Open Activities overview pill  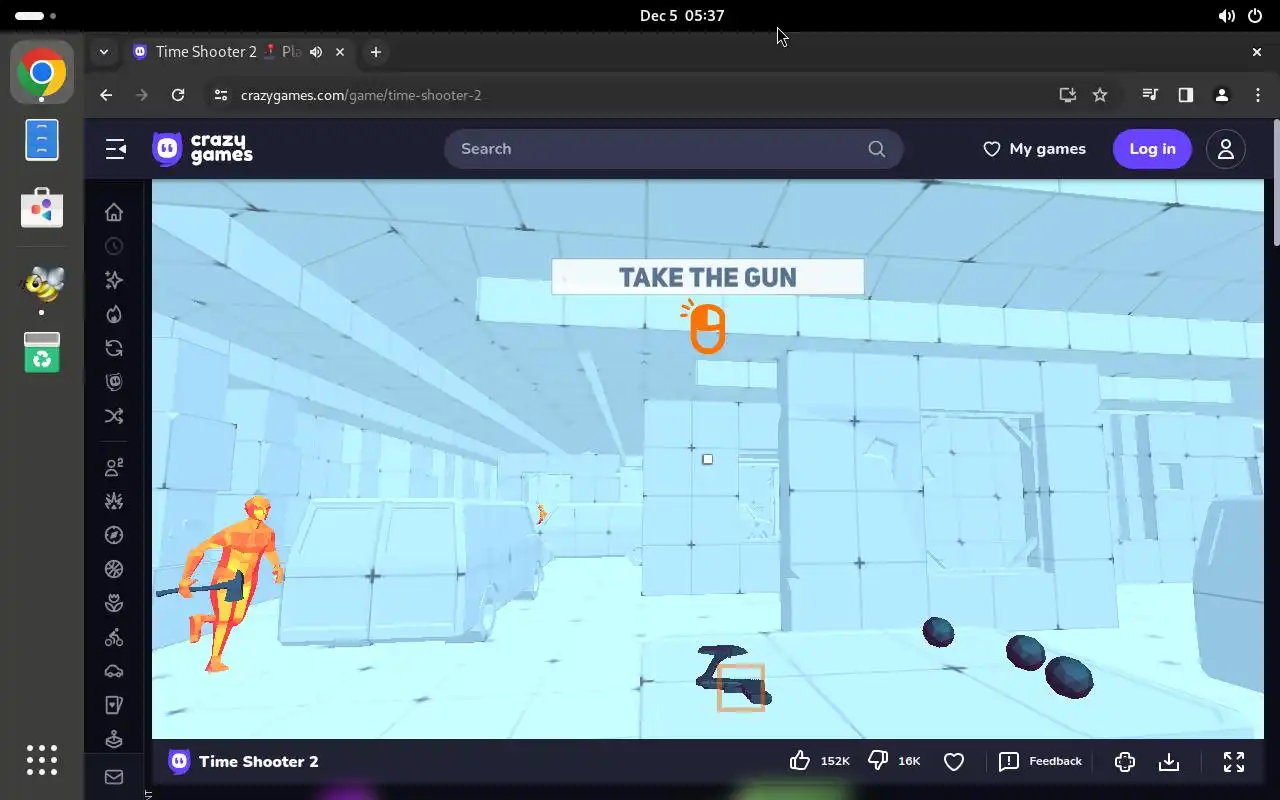tap(36, 16)
